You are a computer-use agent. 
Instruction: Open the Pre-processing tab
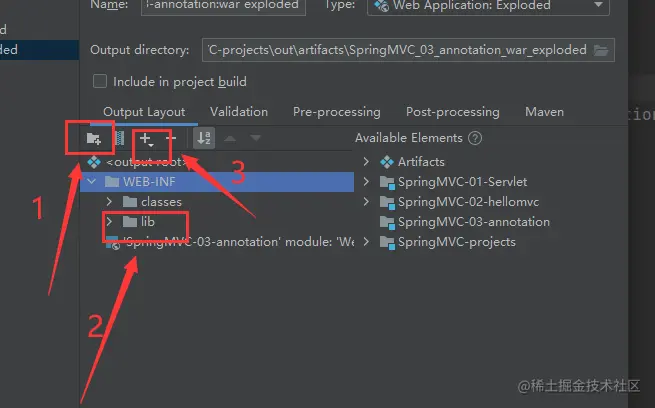(x=336, y=112)
